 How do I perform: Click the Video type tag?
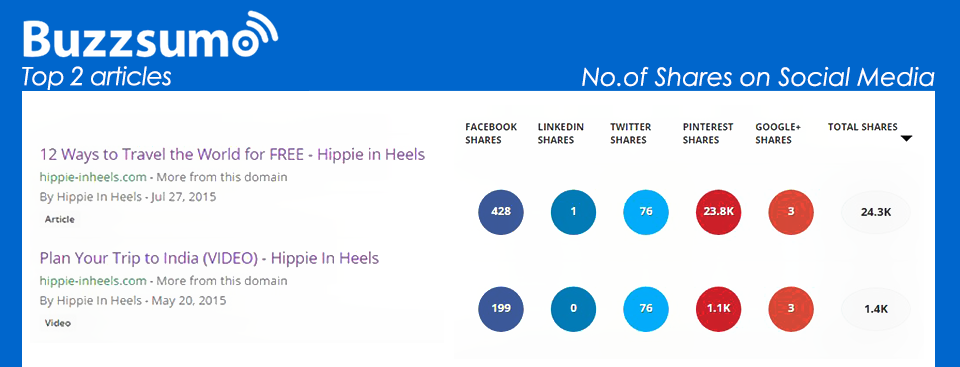(x=58, y=323)
